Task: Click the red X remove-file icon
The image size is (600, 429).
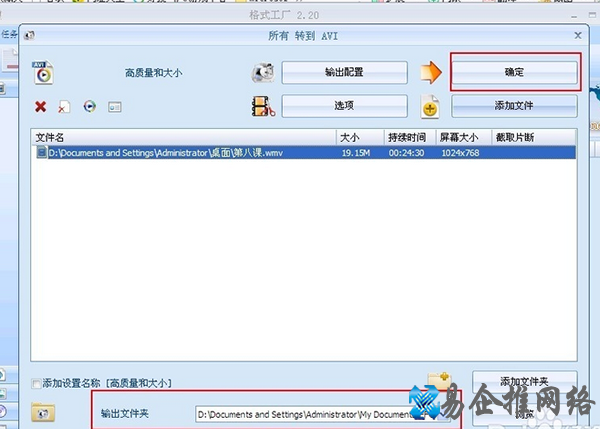Action: 41,106
